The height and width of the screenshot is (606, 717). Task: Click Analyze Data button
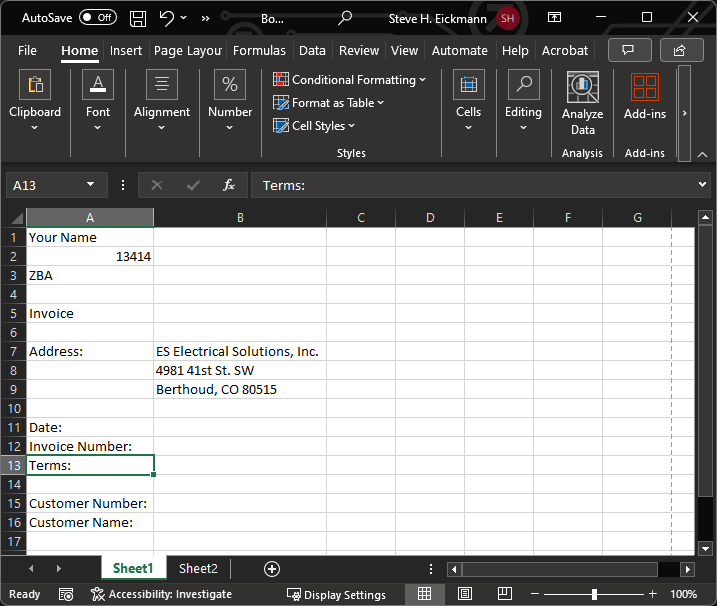[583, 104]
